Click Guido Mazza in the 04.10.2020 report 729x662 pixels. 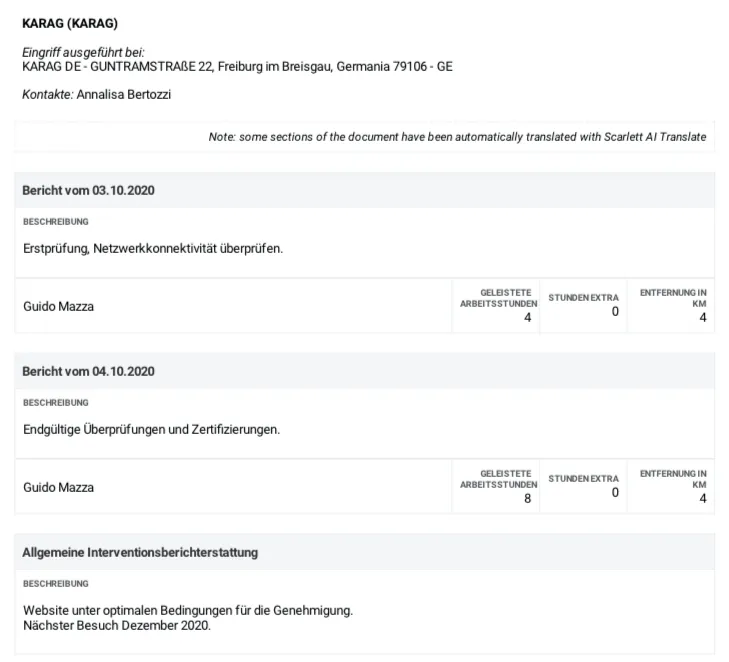click(x=58, y=487)
